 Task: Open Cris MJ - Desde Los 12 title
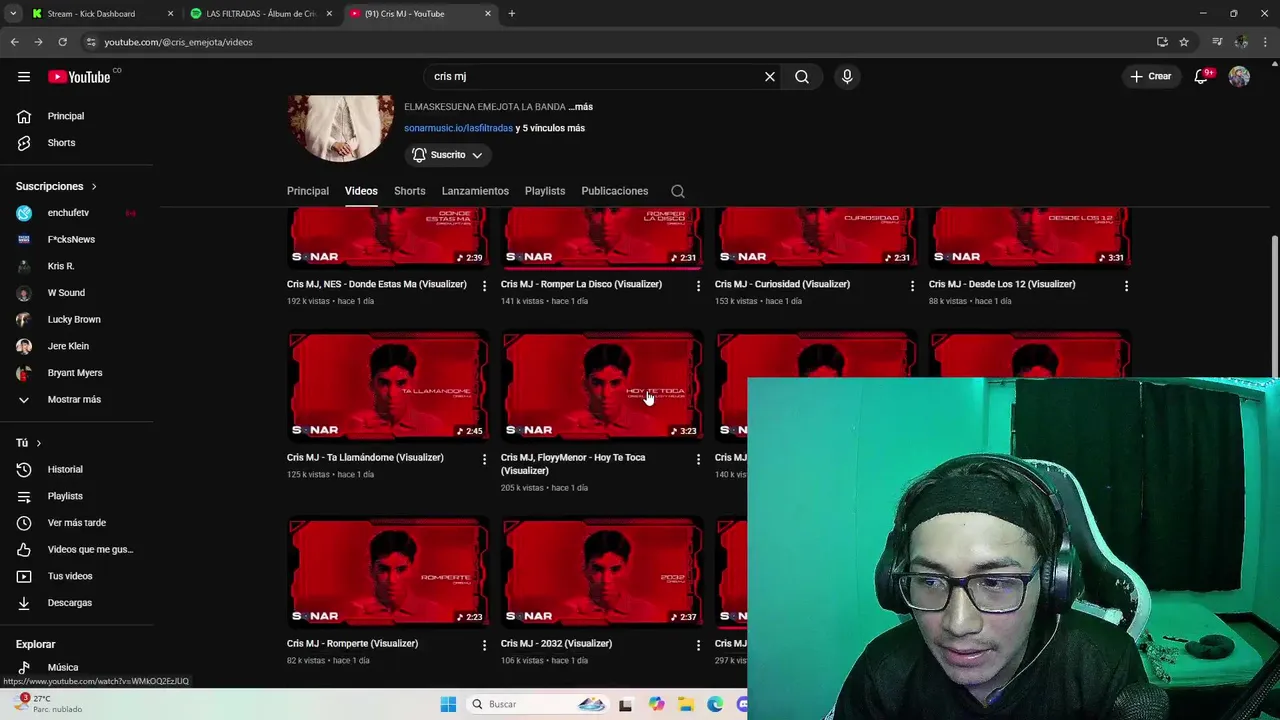[x=1002, y=284]
